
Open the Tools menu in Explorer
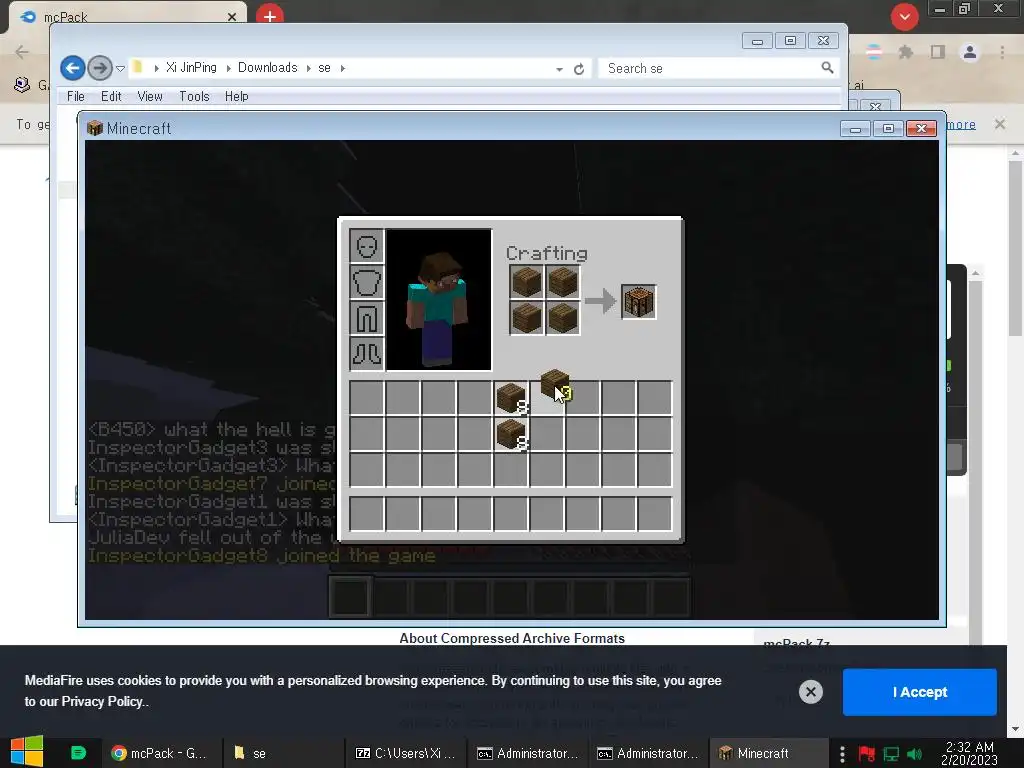[x=194, y=96]
